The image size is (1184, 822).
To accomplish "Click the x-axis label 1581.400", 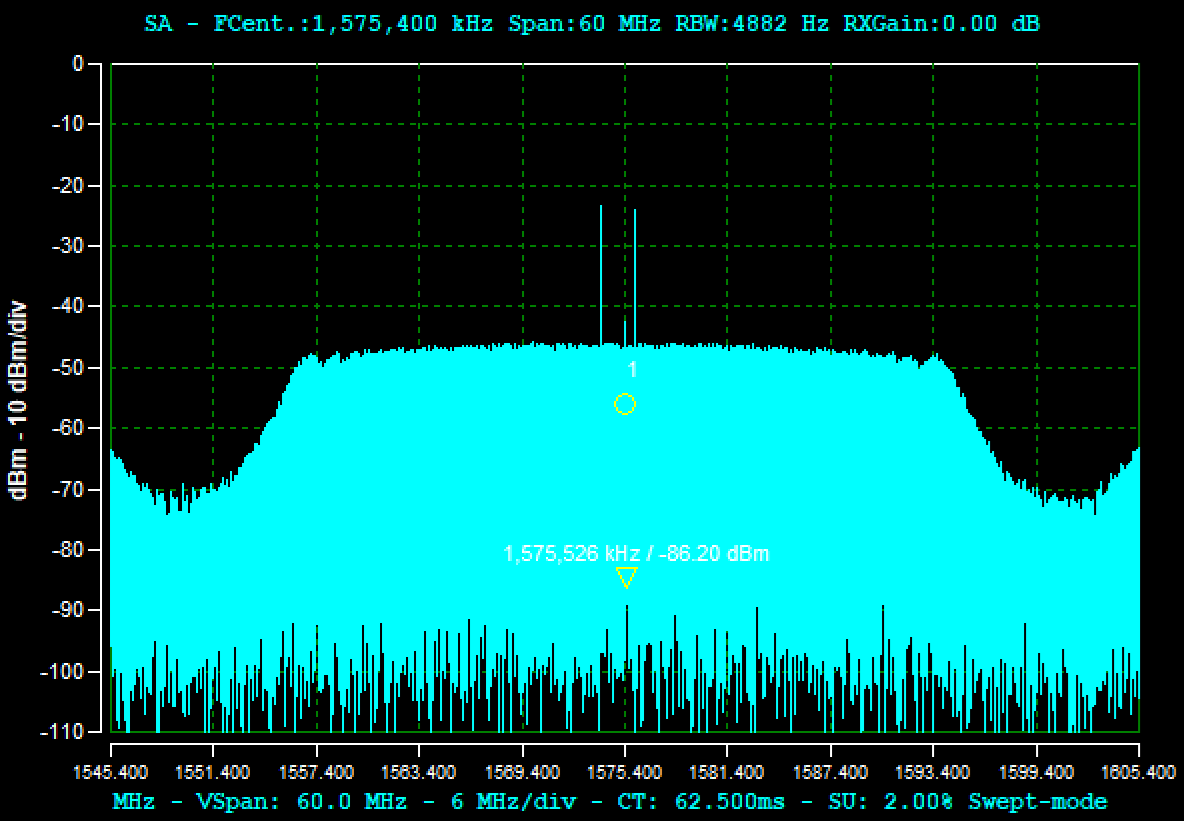I will coord(727,772).
